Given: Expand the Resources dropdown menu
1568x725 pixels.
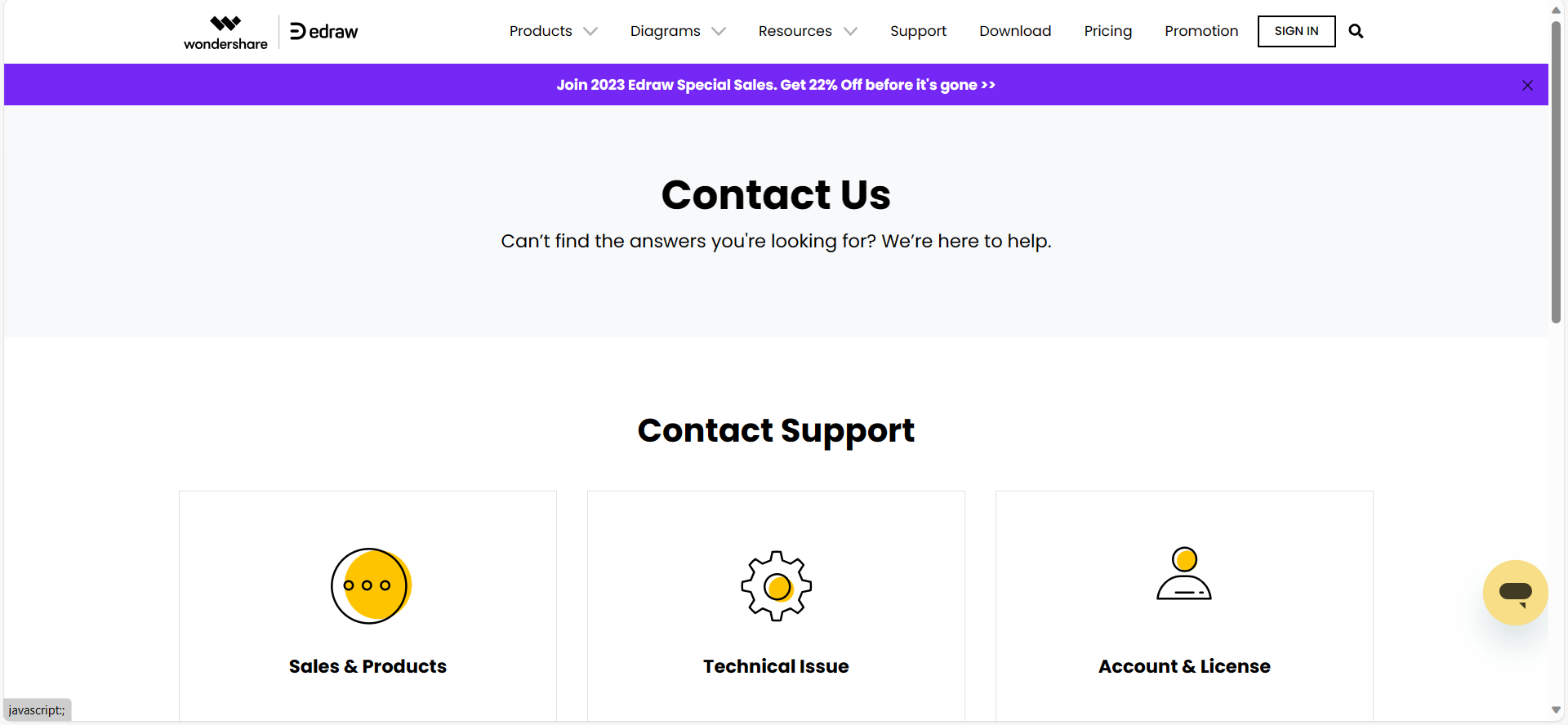Looking at the screenshot, I should pyautogui.click(x=807, y=31).
